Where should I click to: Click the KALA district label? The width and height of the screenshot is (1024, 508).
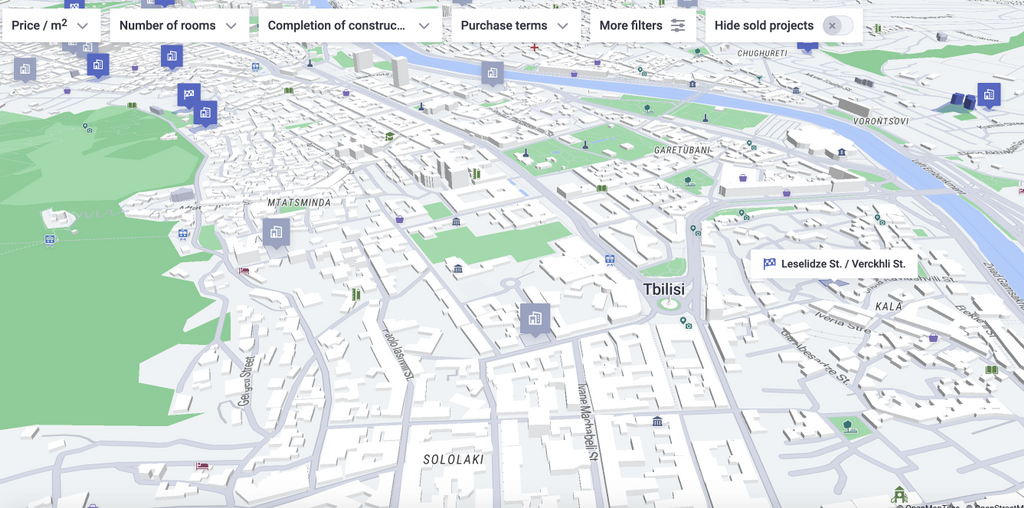[888, 306]
